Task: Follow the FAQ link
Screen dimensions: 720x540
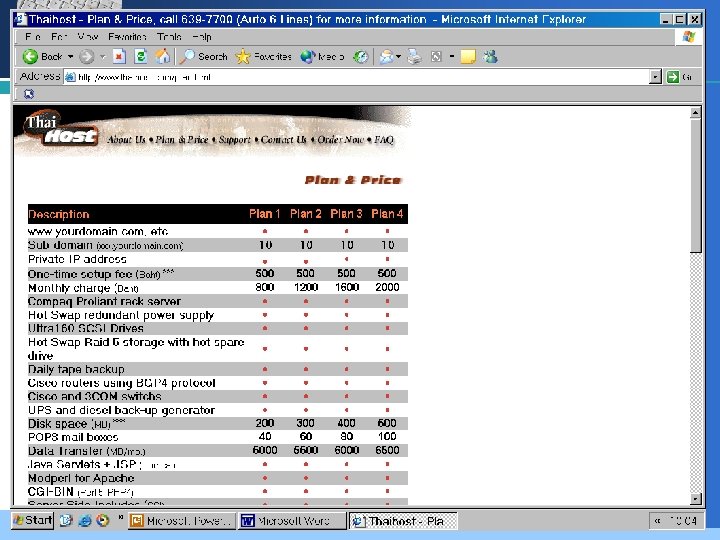Action: click(384, 140)
